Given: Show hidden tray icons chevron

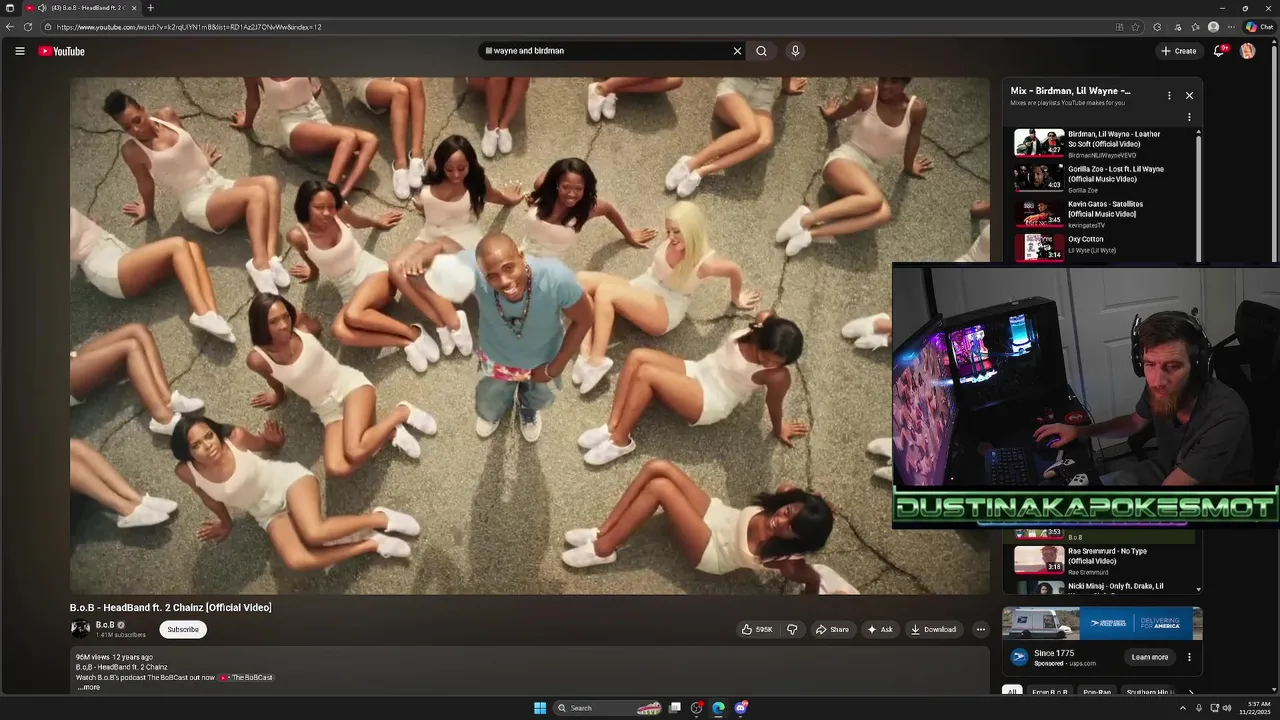Looking at the screenshot, I should point(1182,708).
